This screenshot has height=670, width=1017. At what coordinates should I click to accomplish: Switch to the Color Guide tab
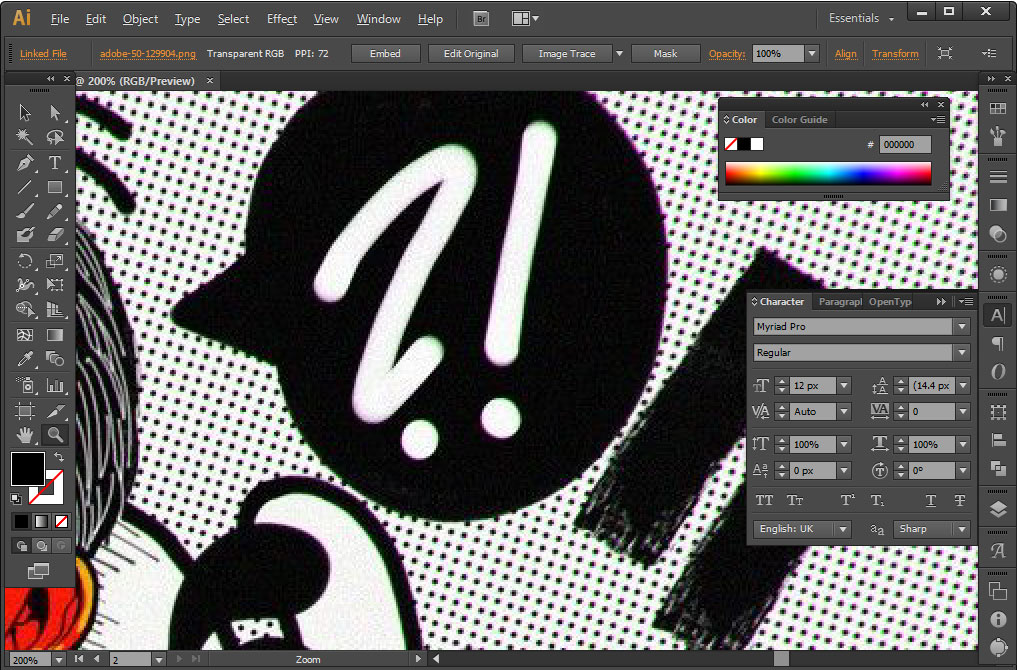[x=799, y=120]
